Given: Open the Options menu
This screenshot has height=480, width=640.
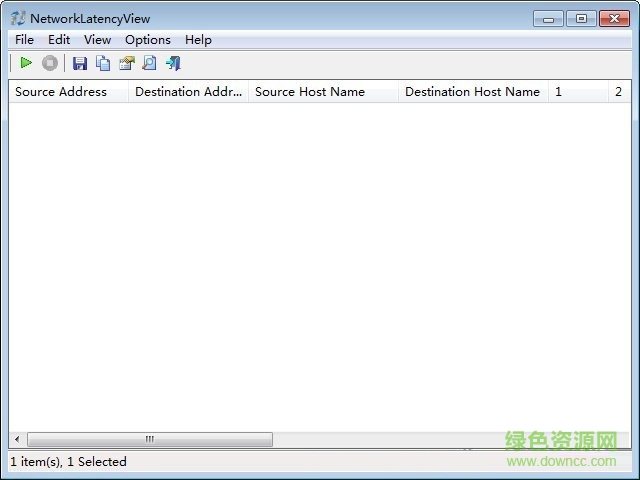Looking at the screenshot, I should tap(148, 40).
